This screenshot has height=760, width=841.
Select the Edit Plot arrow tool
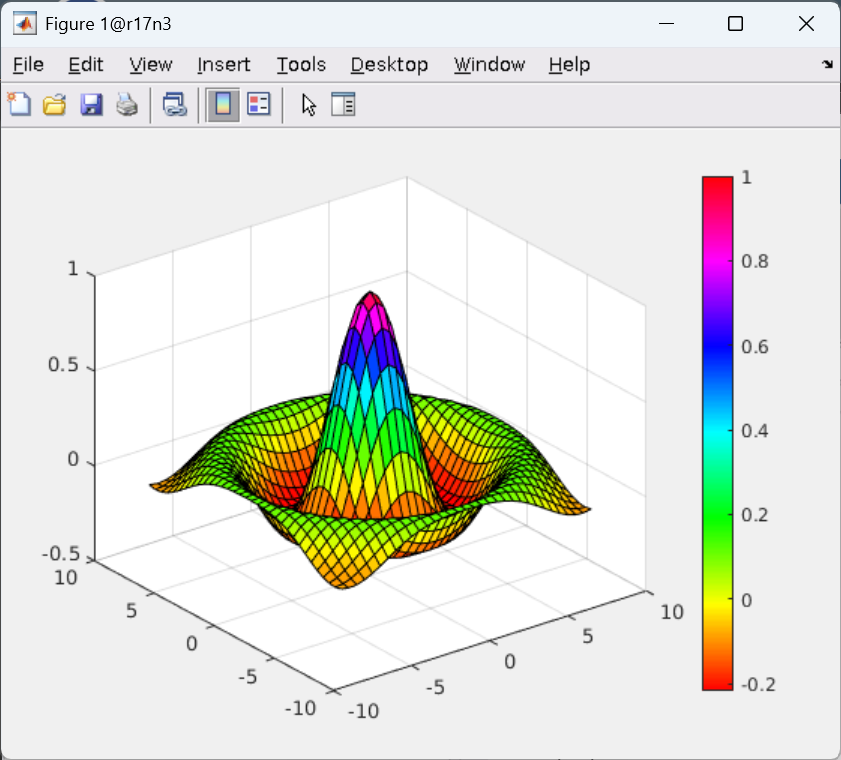tap(308, 104)
